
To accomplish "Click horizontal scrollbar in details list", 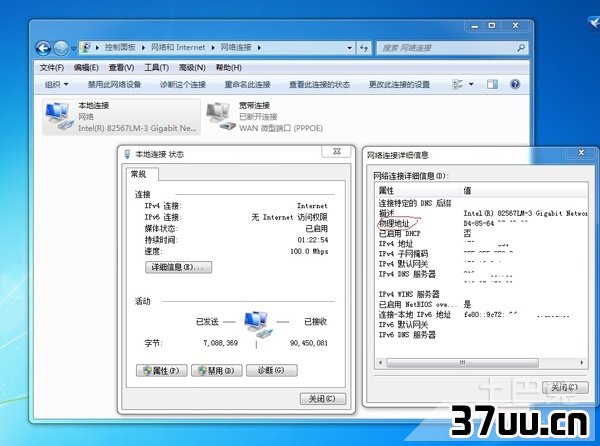I will [481, 362].
